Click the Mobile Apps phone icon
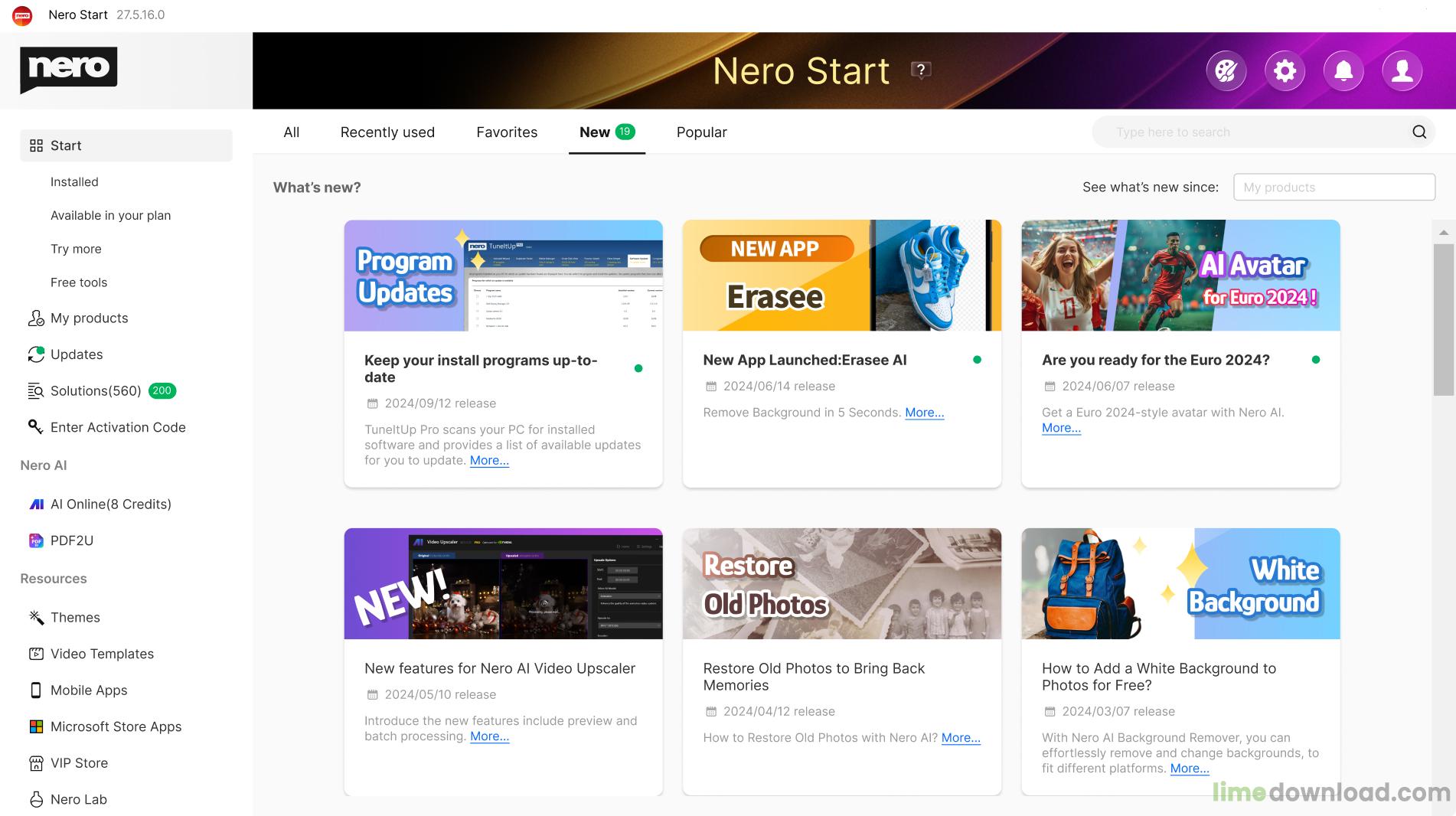Image resolution: width=1456 pixels, height=816 pixels. click(x=36, y=690)
